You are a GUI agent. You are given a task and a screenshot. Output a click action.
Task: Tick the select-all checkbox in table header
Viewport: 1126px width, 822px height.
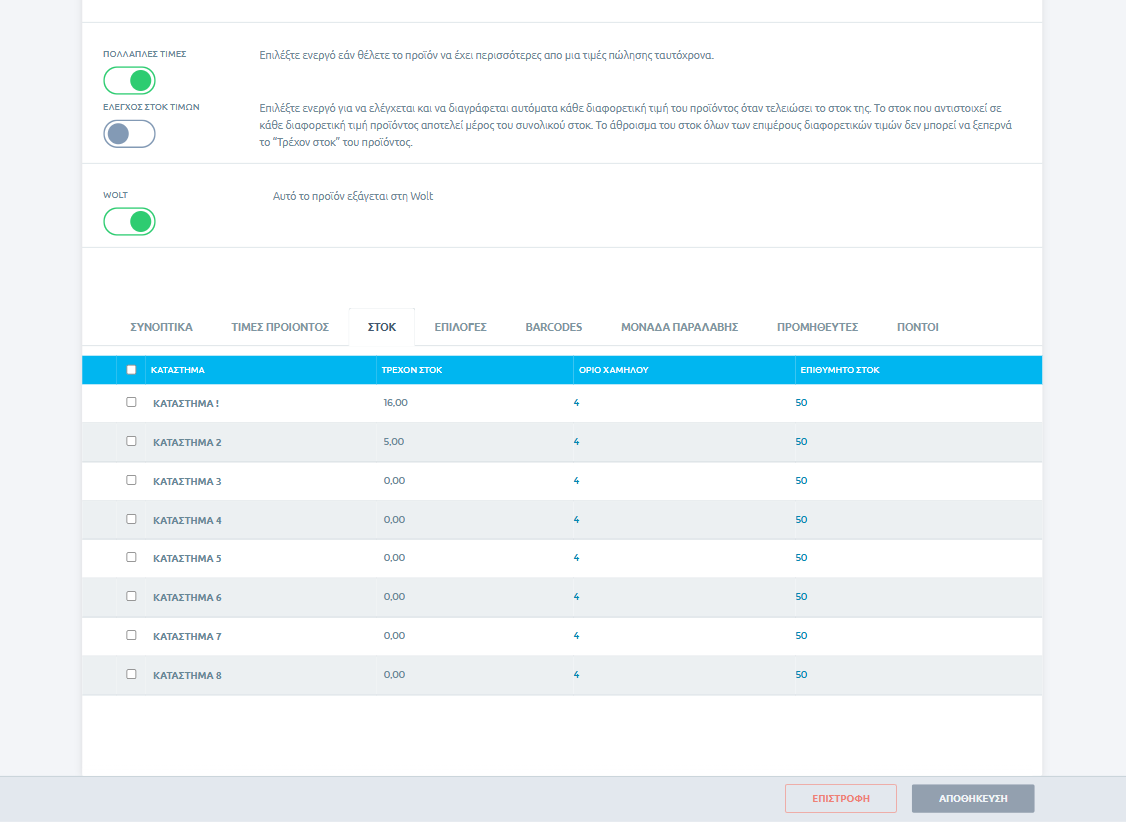click(x=131, y=370)
